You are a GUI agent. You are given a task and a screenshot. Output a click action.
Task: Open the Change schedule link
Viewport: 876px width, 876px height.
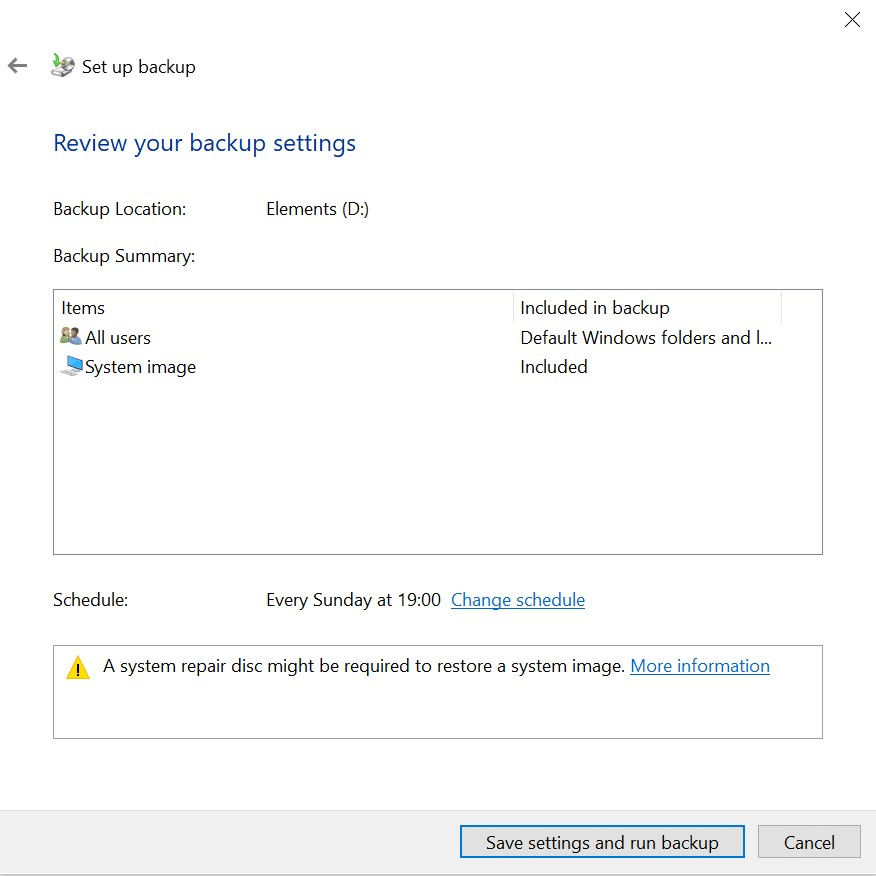(x=517, y=600)
